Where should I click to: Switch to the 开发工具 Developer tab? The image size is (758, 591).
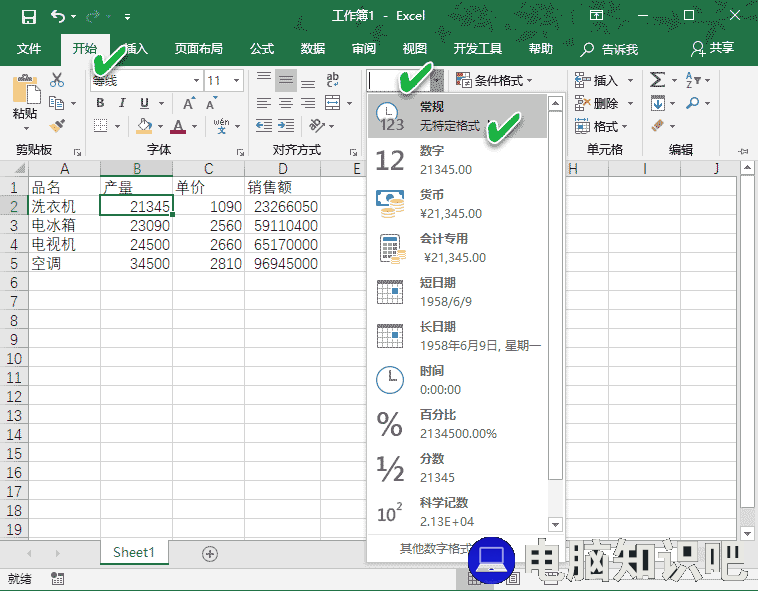(x=477, y=49)
